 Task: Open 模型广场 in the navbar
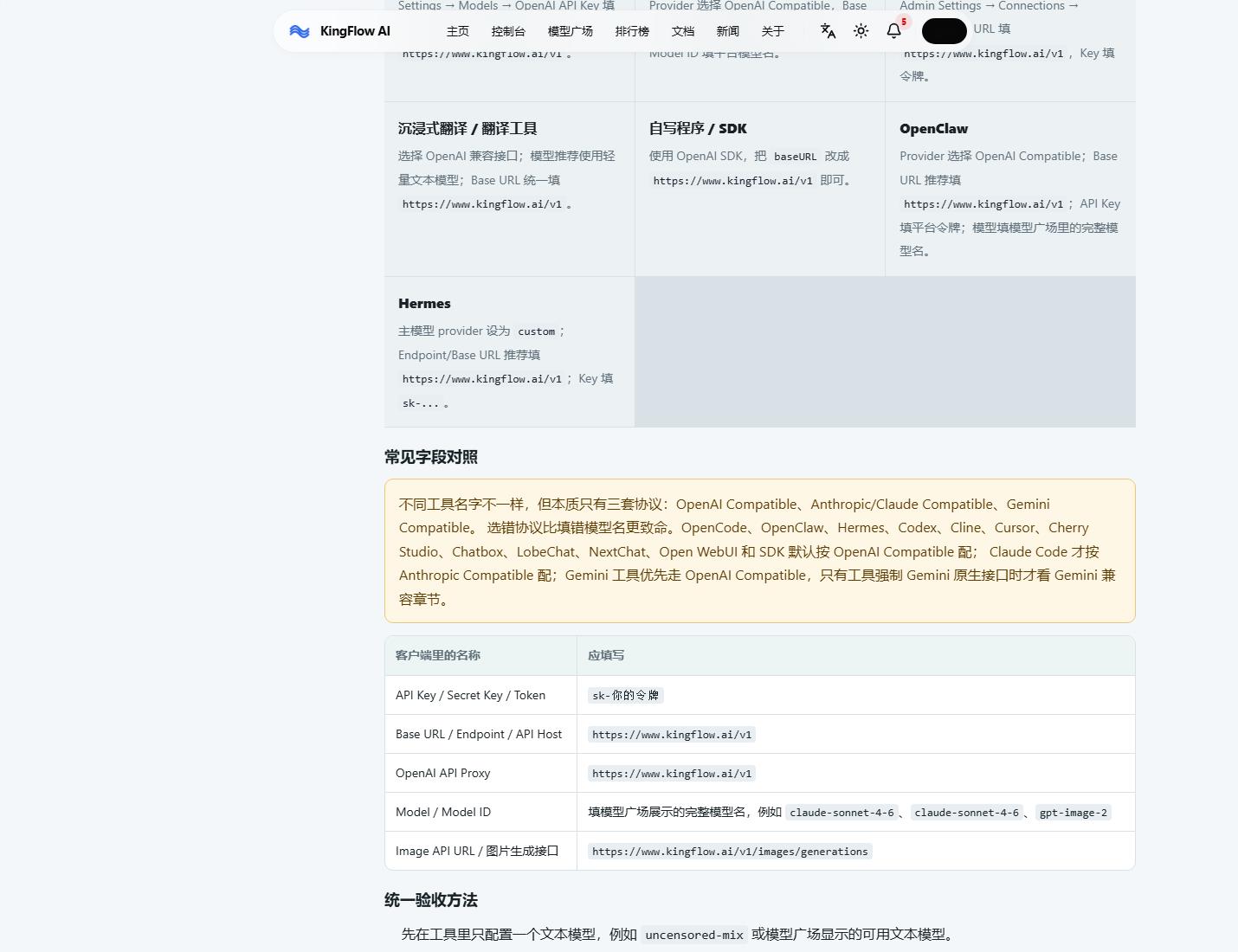(x=571, y=31)
